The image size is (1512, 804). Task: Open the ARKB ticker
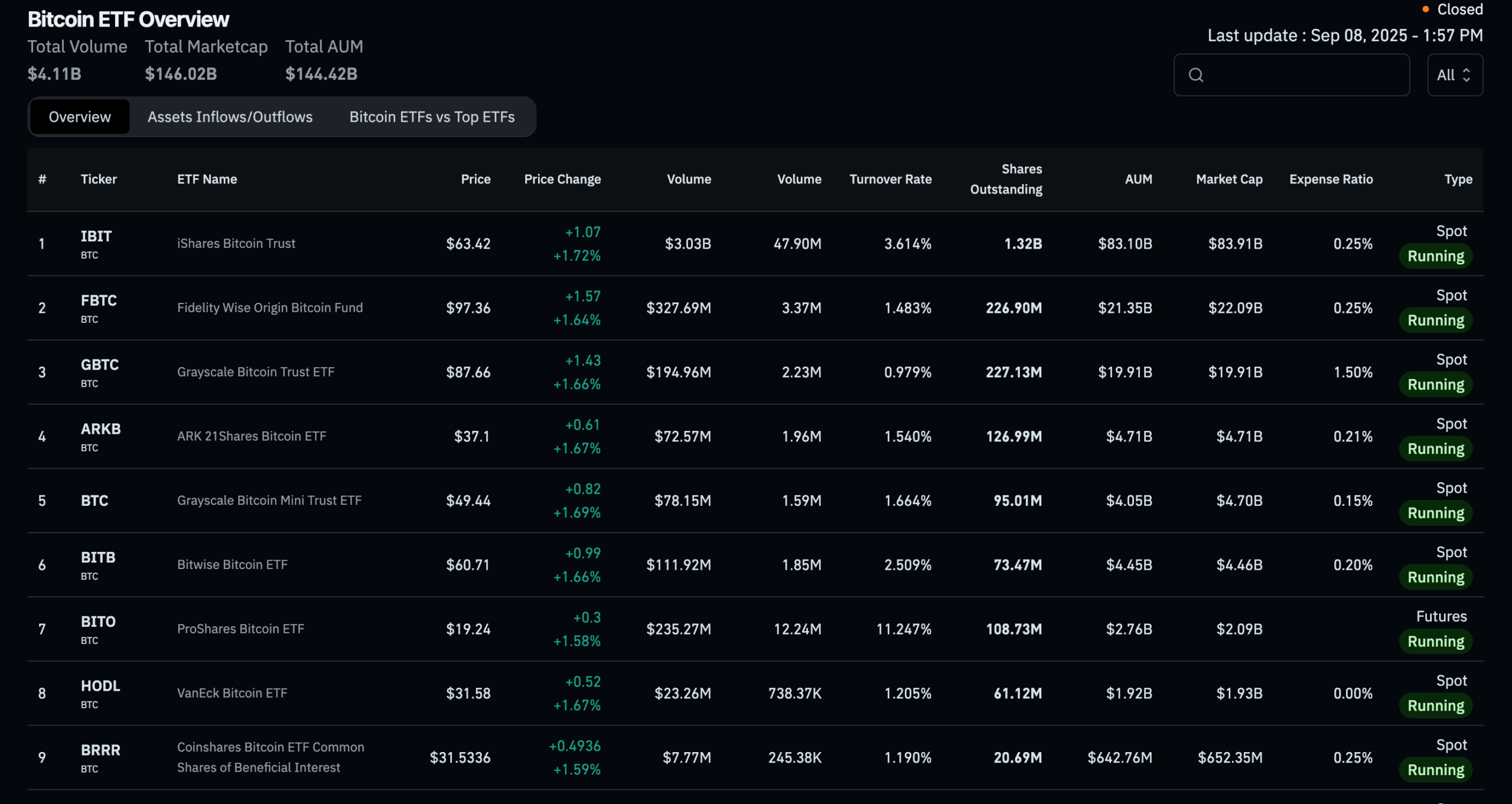pos(100,429)
